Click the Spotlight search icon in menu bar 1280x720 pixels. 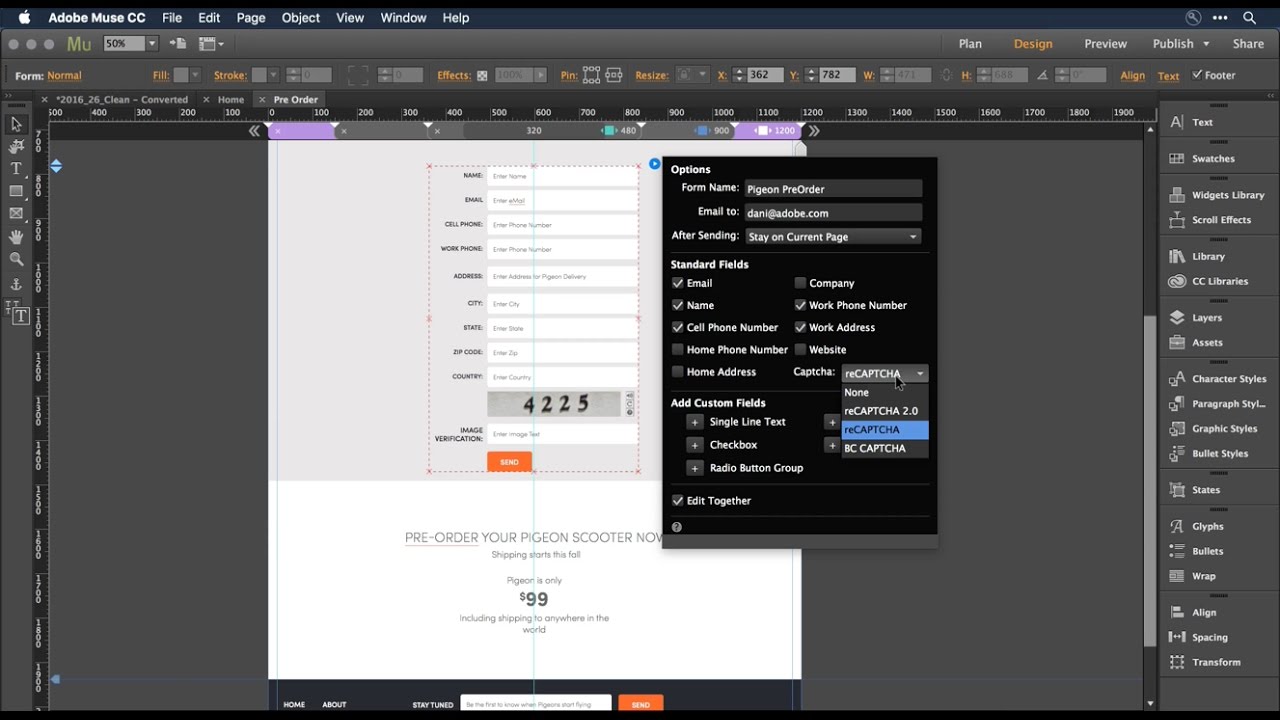(1249, 18)
